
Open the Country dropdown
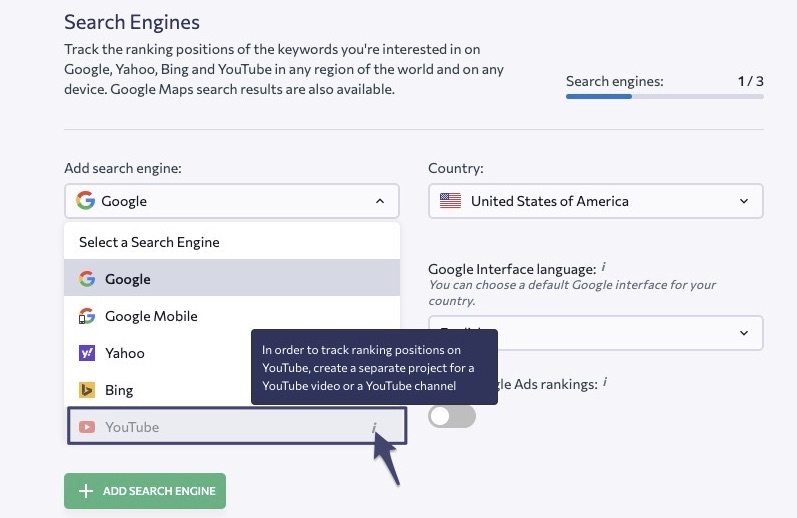coord(595,201)
